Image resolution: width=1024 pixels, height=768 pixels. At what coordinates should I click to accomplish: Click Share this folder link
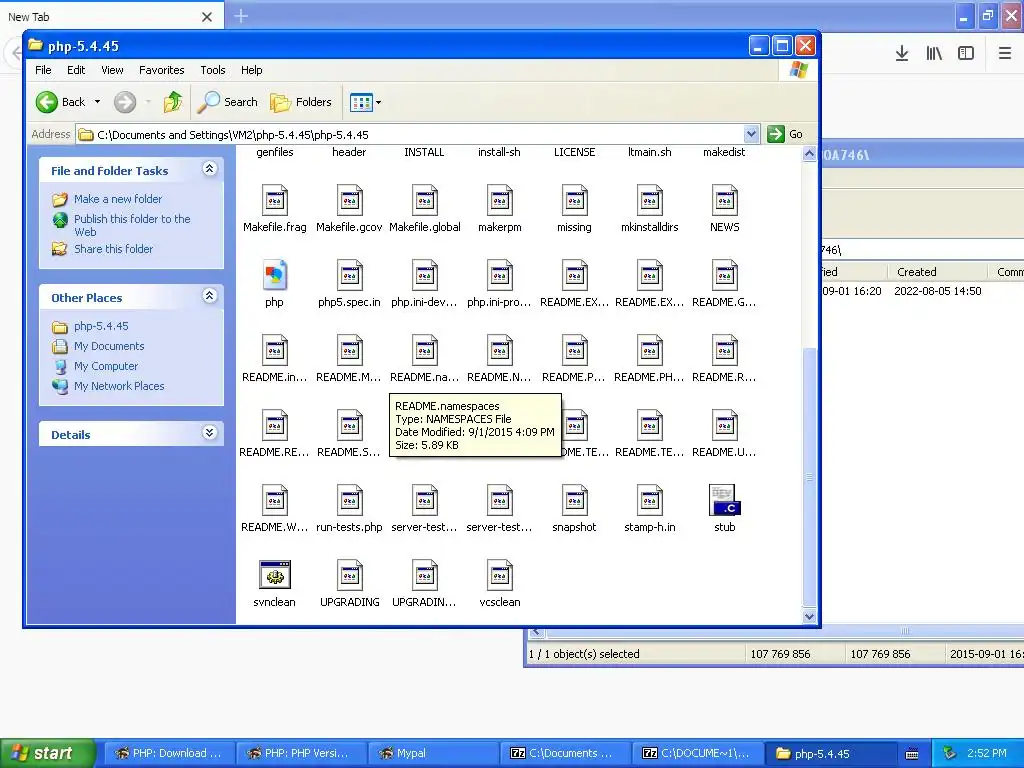113,249
